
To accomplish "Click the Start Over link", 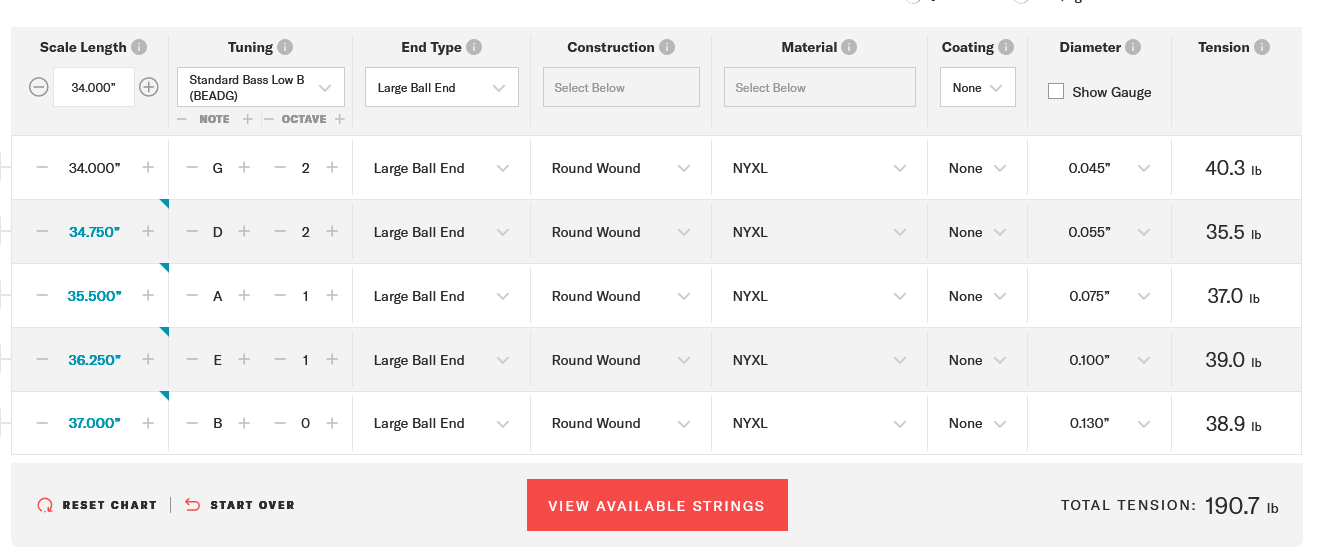I will [240, 505].
